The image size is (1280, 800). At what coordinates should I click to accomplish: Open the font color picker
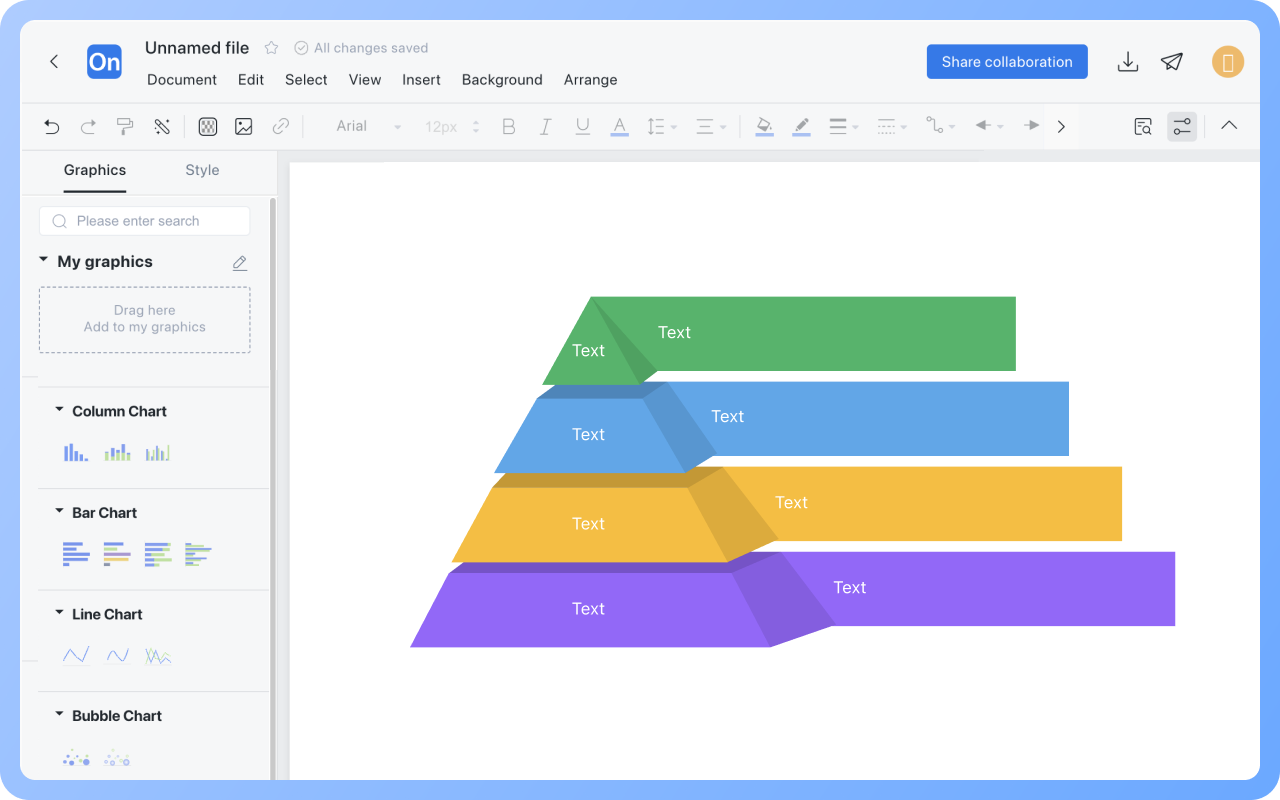click(619, 126)
